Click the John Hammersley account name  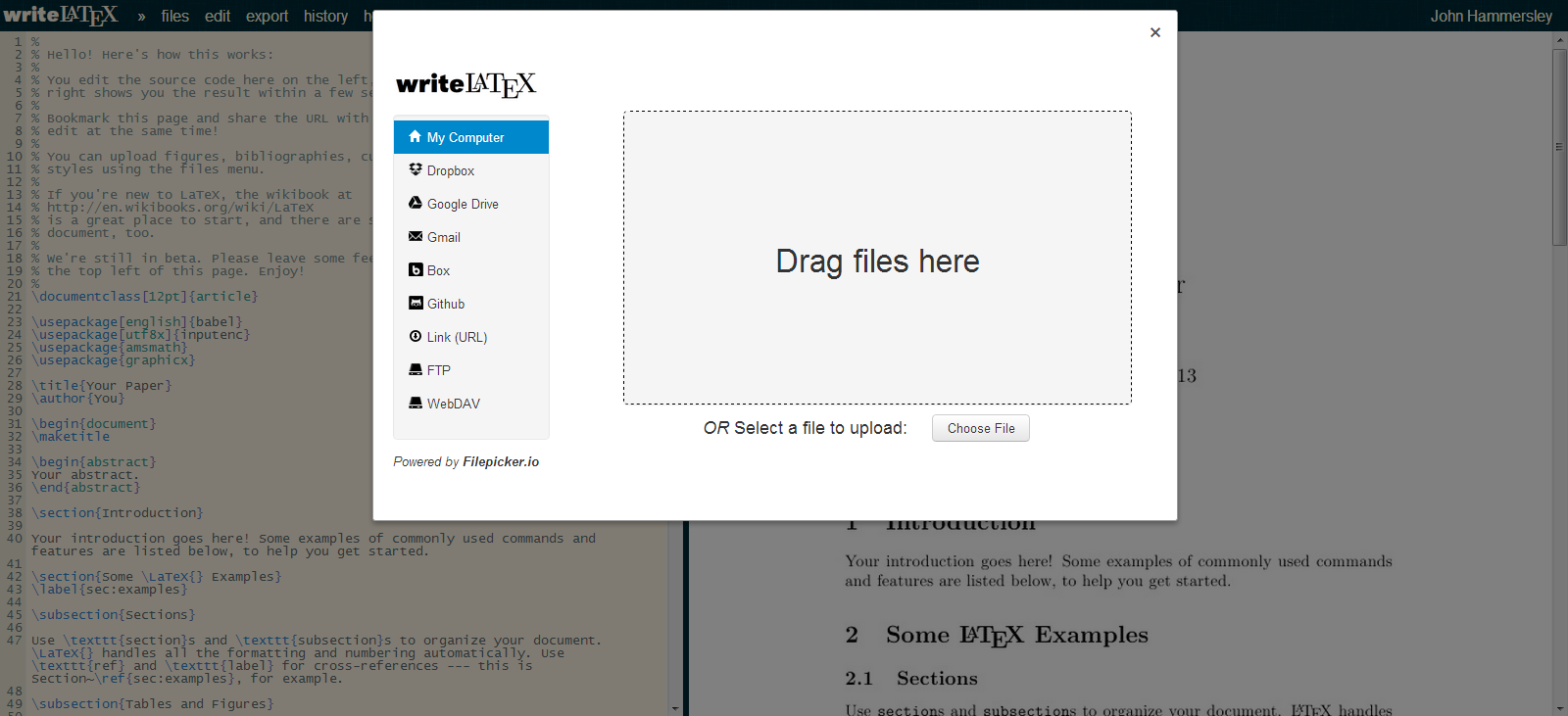[1491, 16]
